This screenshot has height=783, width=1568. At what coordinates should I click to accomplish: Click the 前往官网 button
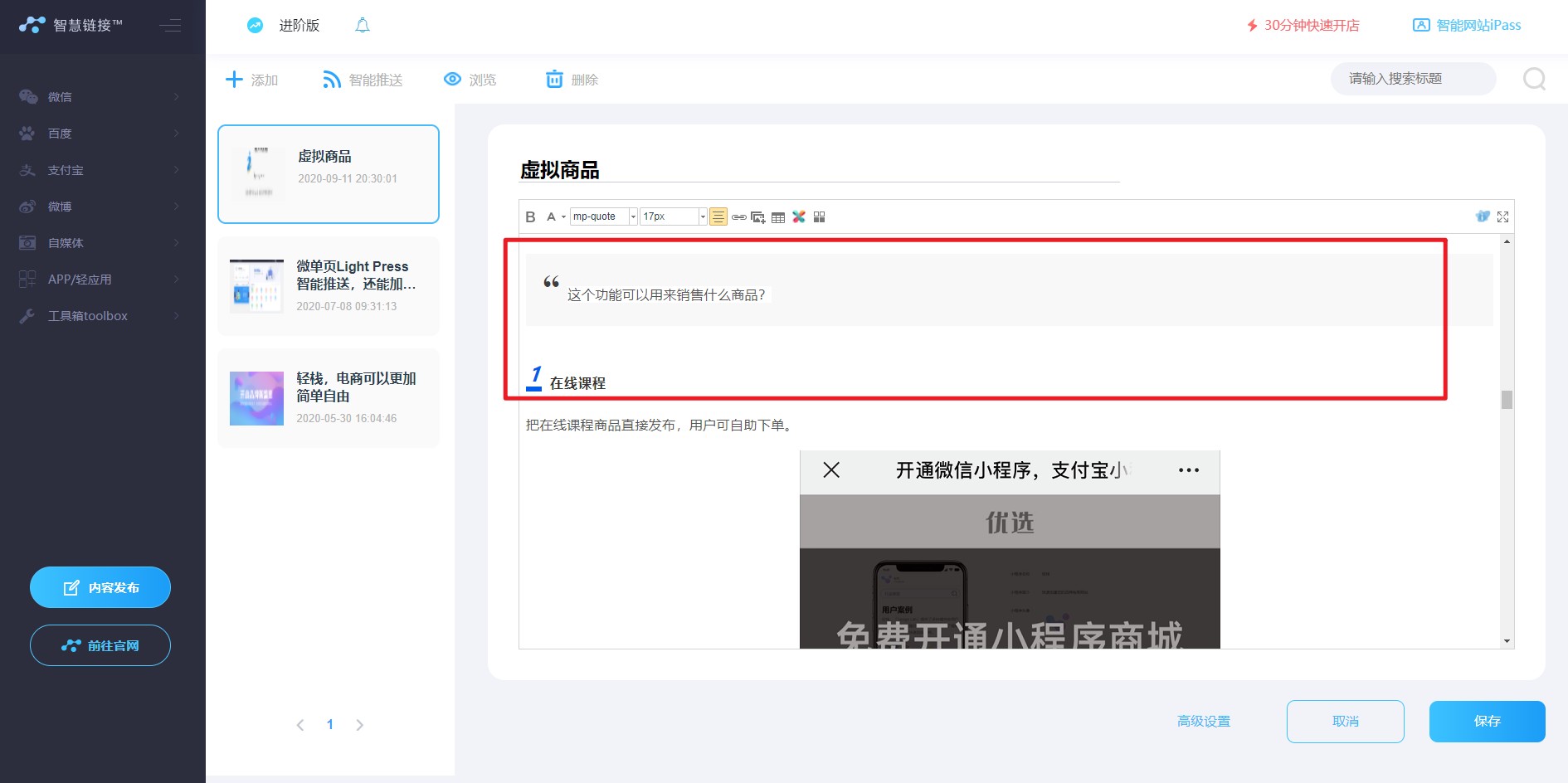point(100,645)
